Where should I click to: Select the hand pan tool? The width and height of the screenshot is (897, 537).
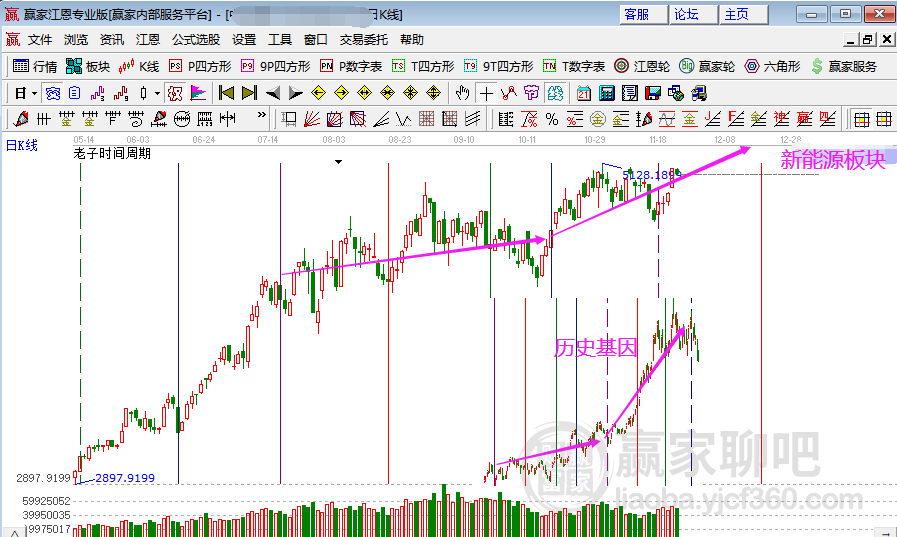click(462, 93)
